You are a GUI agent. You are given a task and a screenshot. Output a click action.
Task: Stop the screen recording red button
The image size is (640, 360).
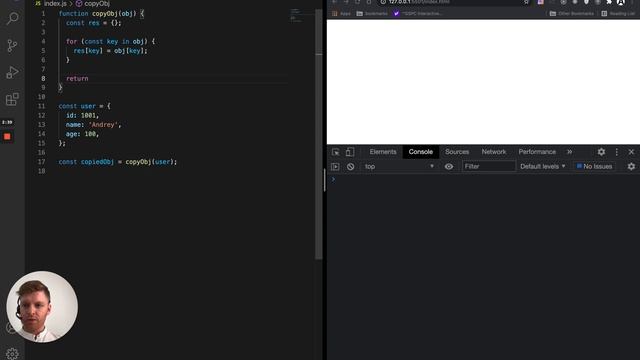[7, 137]
